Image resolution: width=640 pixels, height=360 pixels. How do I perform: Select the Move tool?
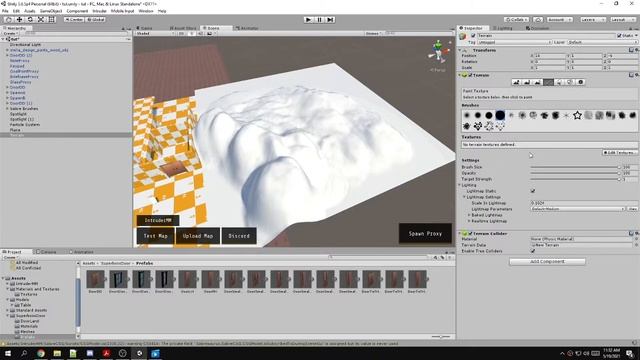19,20
